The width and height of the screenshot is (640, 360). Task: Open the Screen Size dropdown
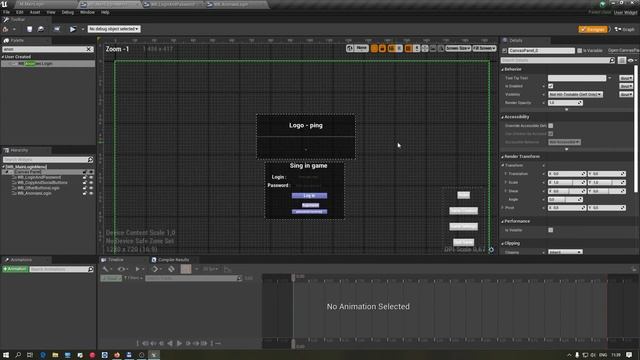click(458, 49)
